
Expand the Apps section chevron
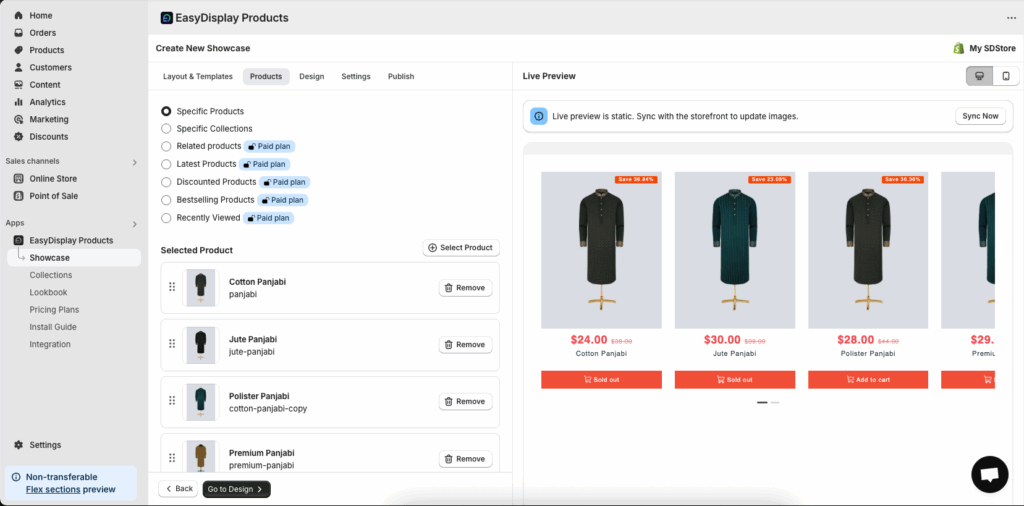135,224
